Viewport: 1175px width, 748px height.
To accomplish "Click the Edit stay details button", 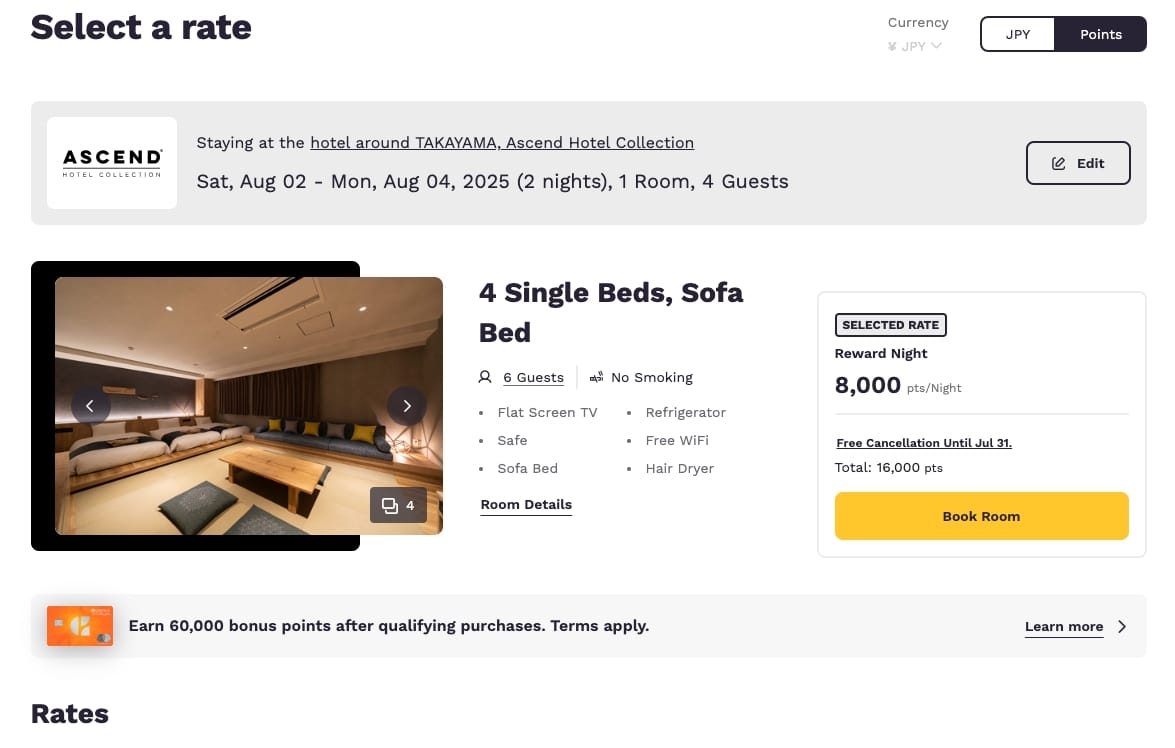I will pos(1078,163).
